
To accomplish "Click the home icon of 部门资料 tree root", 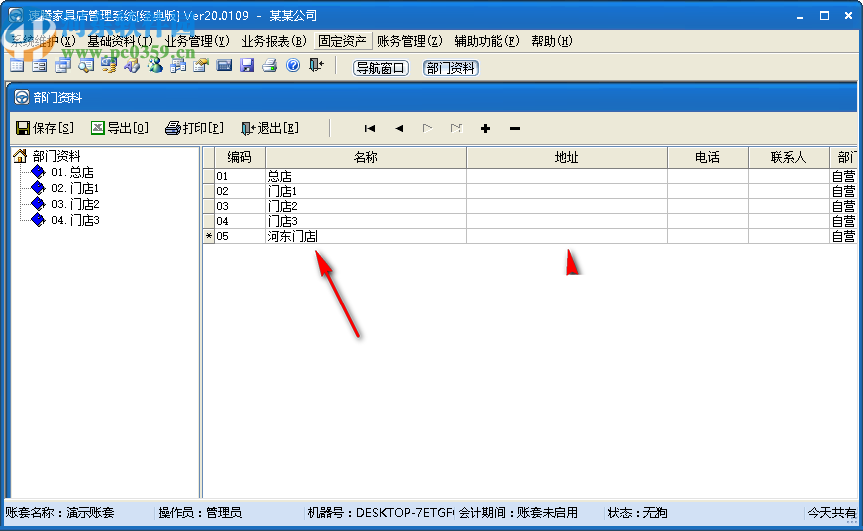I will (x=20, y=156).
